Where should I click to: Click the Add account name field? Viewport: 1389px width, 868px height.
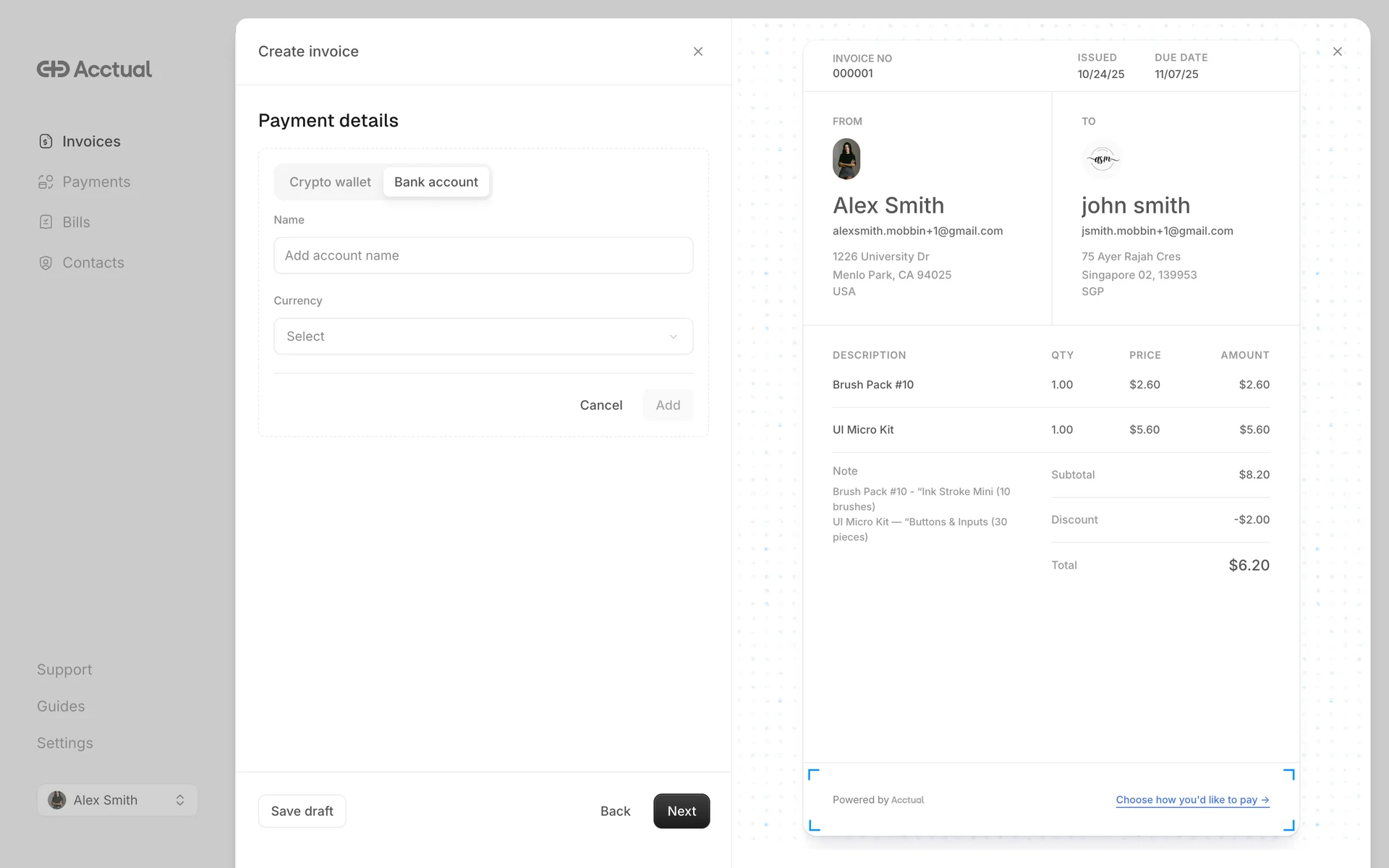(x=483, y=255)
